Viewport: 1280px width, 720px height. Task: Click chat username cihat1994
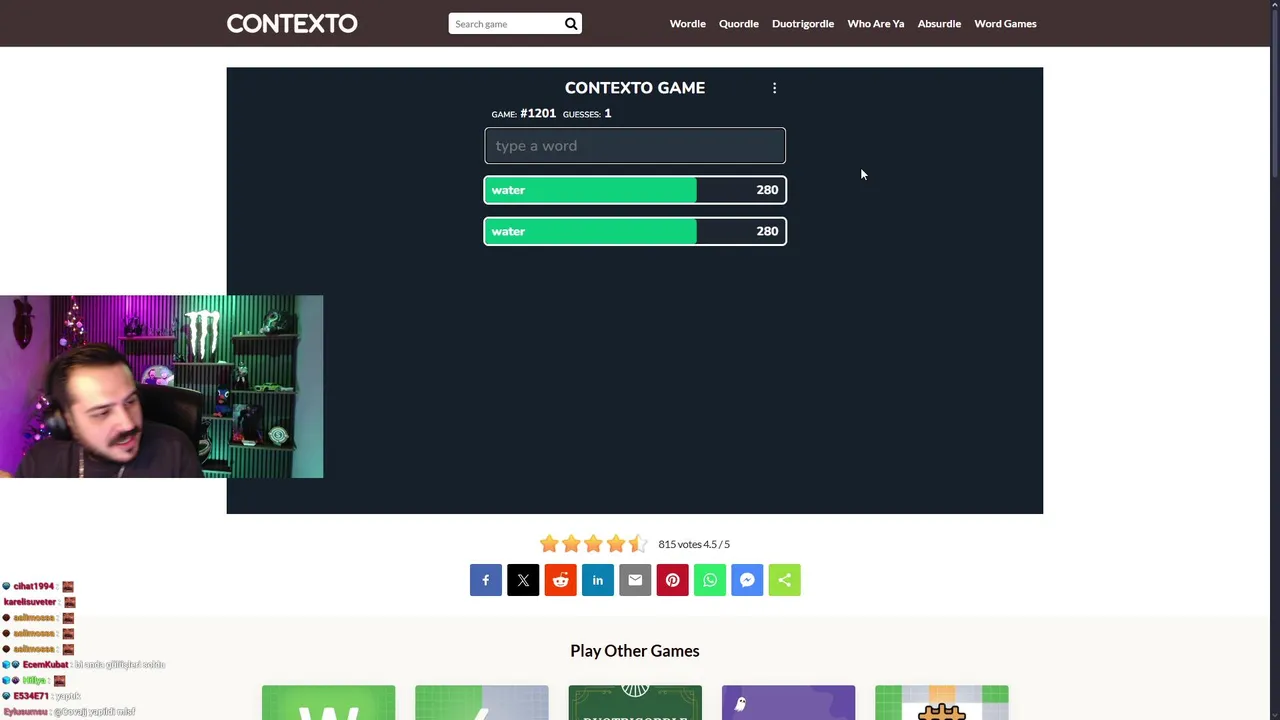(x=34, y=587)
